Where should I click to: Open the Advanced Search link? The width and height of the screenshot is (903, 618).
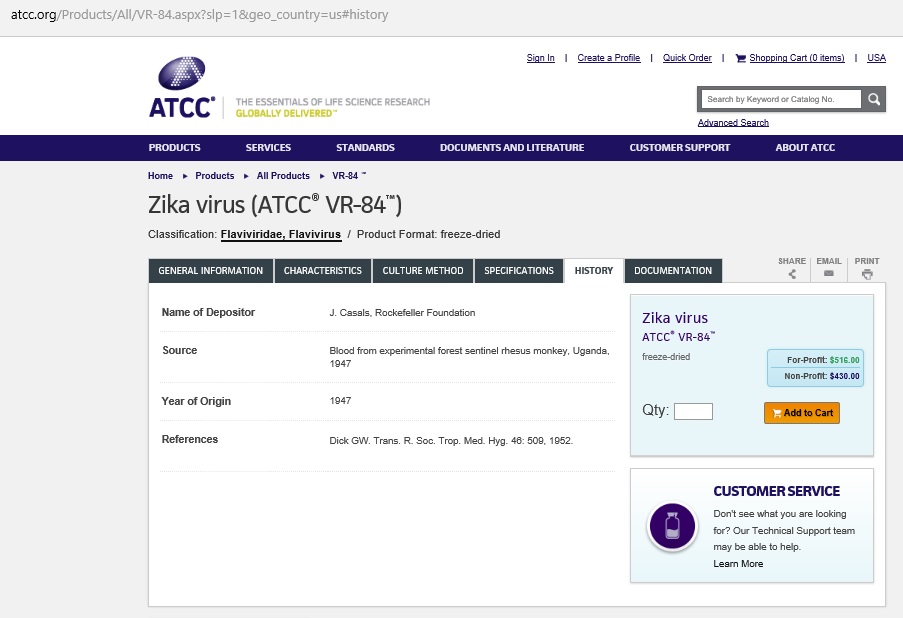(x=733, y=123)
